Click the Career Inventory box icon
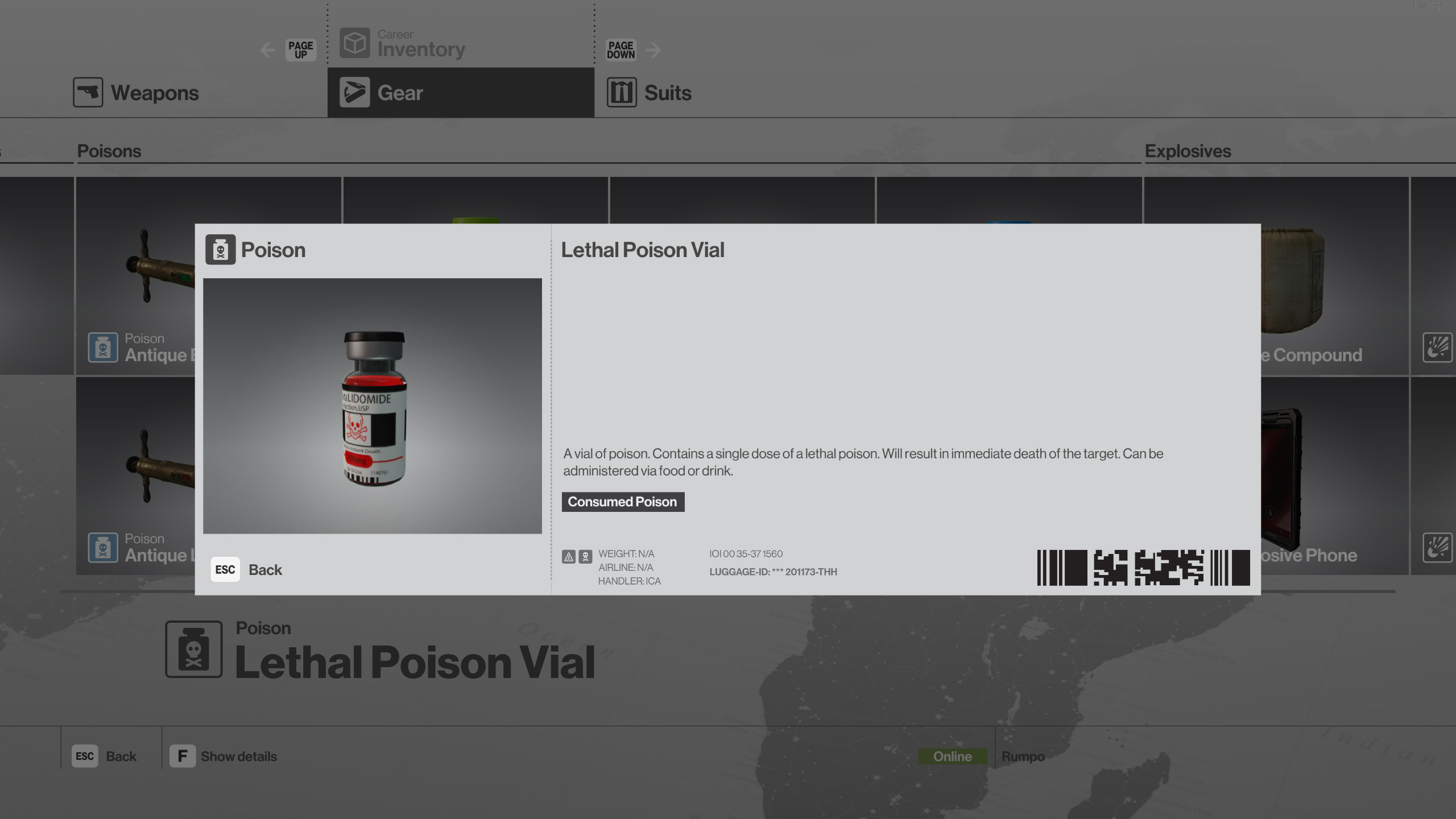 (x=354, y=43)
